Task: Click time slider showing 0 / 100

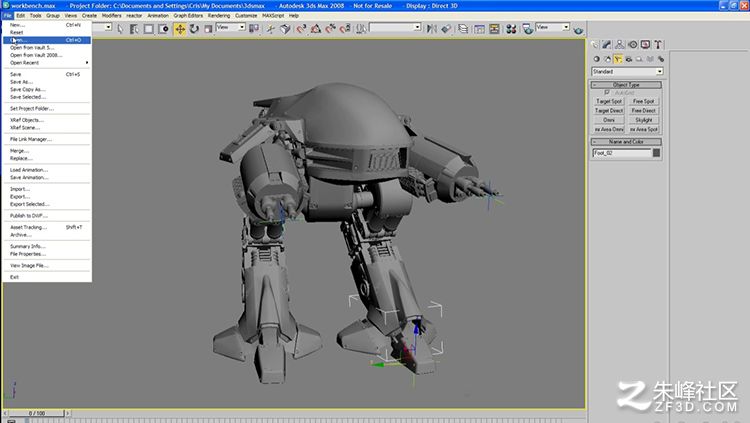Action: tap(37, 413)
